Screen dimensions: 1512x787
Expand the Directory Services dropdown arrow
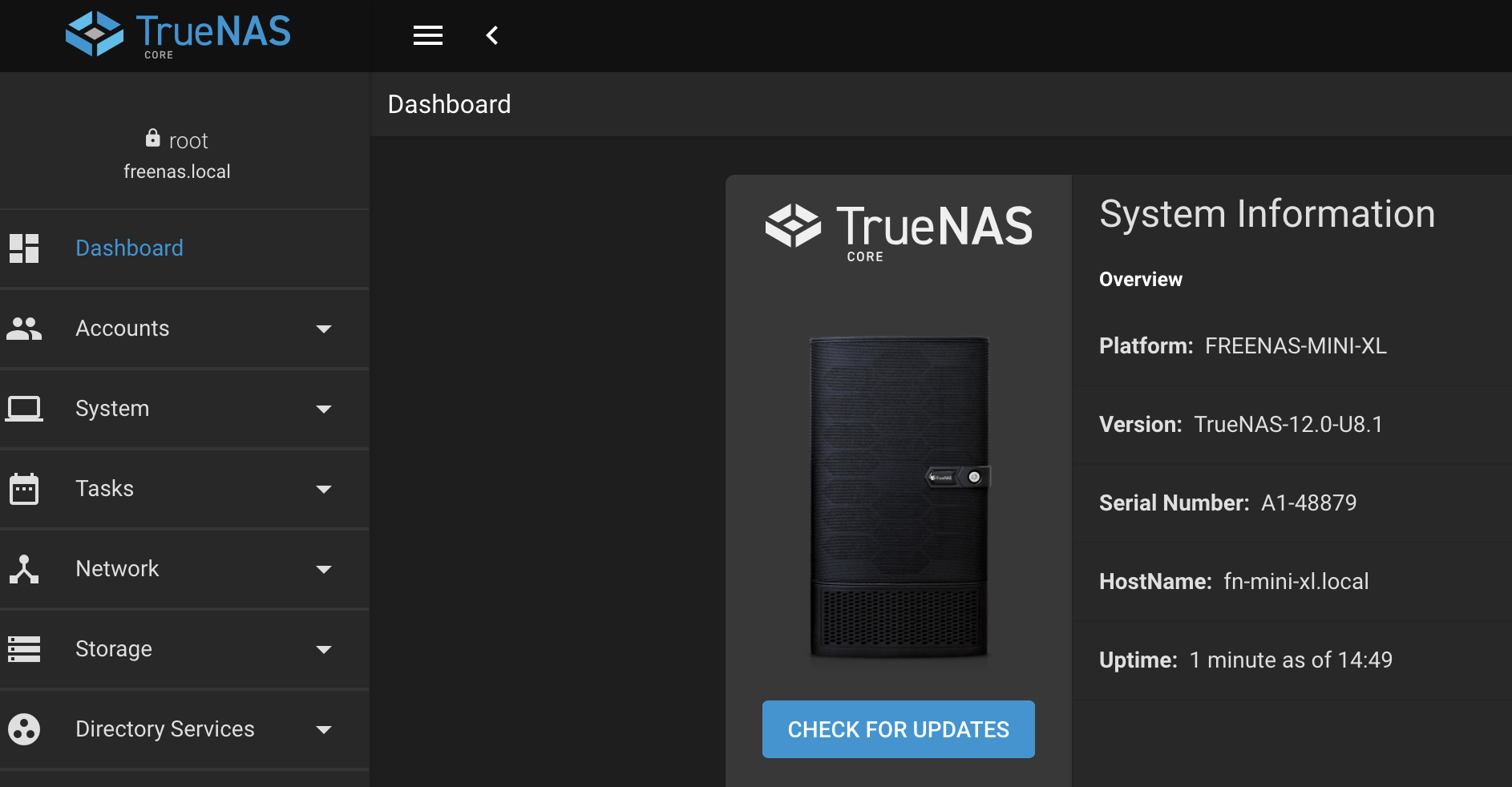coord(324,729)
